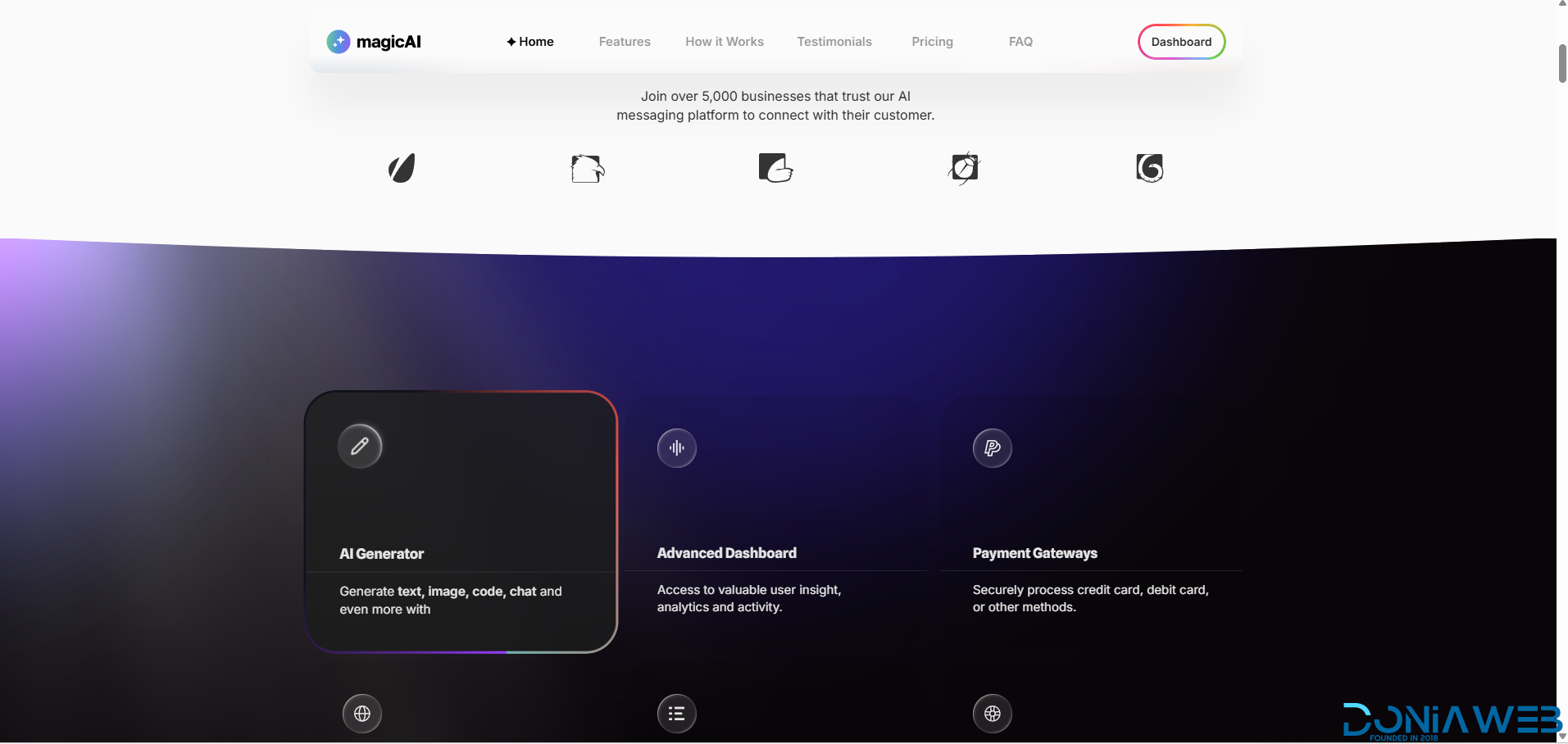Click the PayPal icon above Payment Gateways

coord(993,448)
